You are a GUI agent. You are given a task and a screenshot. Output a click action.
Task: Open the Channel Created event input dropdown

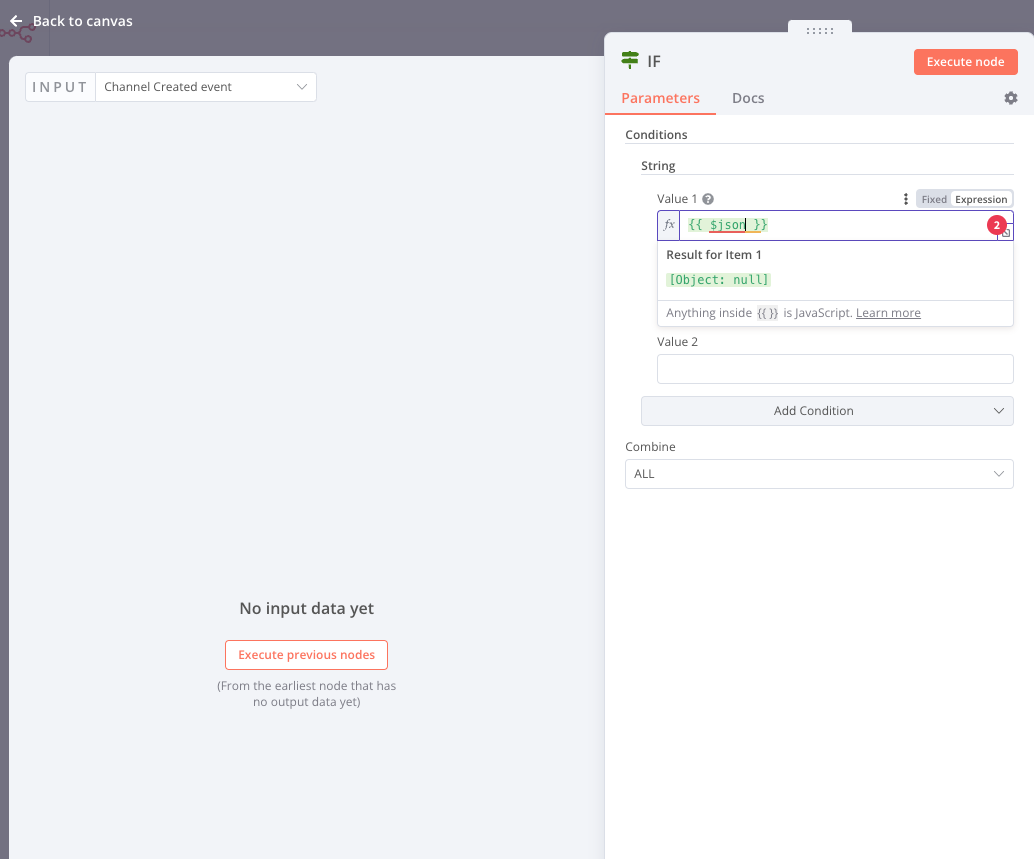[205, 87]
